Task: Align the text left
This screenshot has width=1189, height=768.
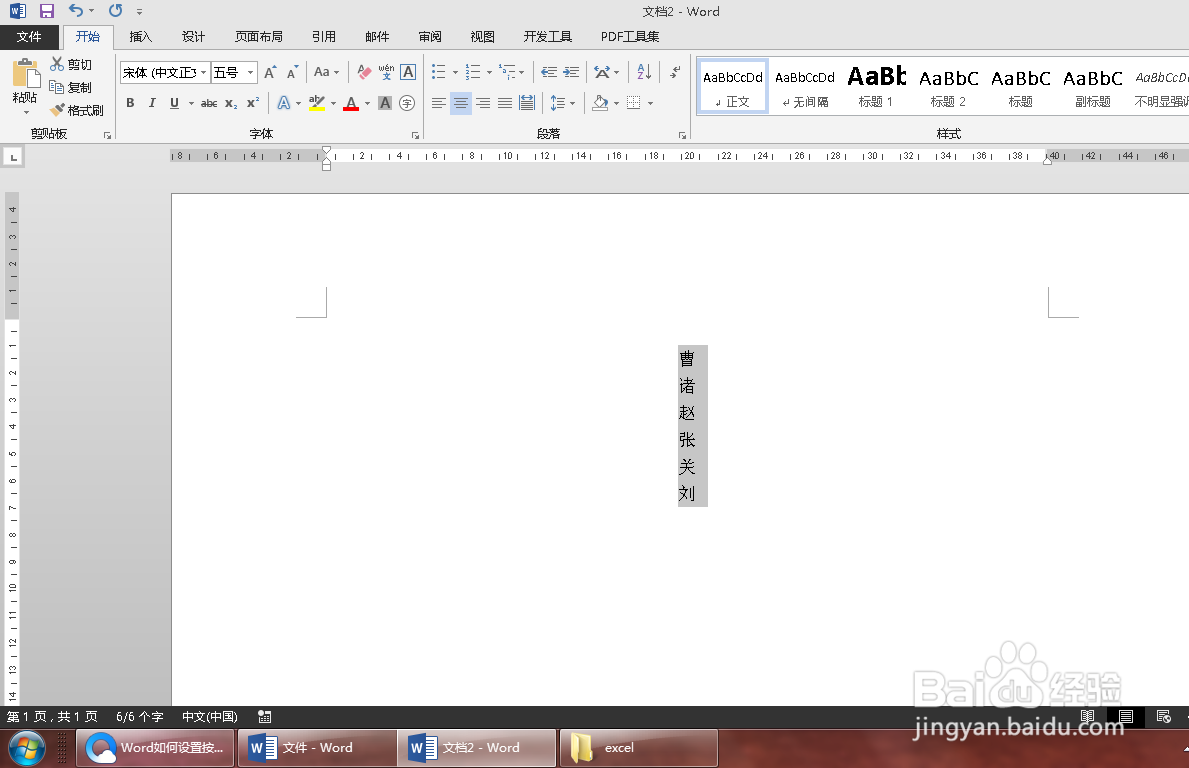Action: click(x=438, y=102)
